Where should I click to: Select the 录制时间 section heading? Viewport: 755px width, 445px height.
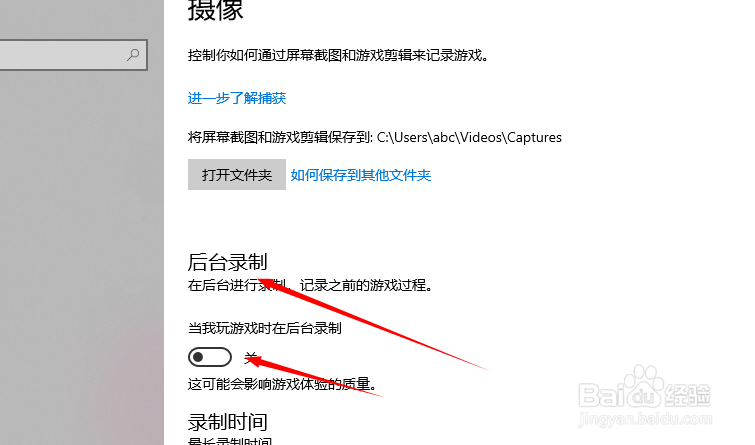point(227,422)
